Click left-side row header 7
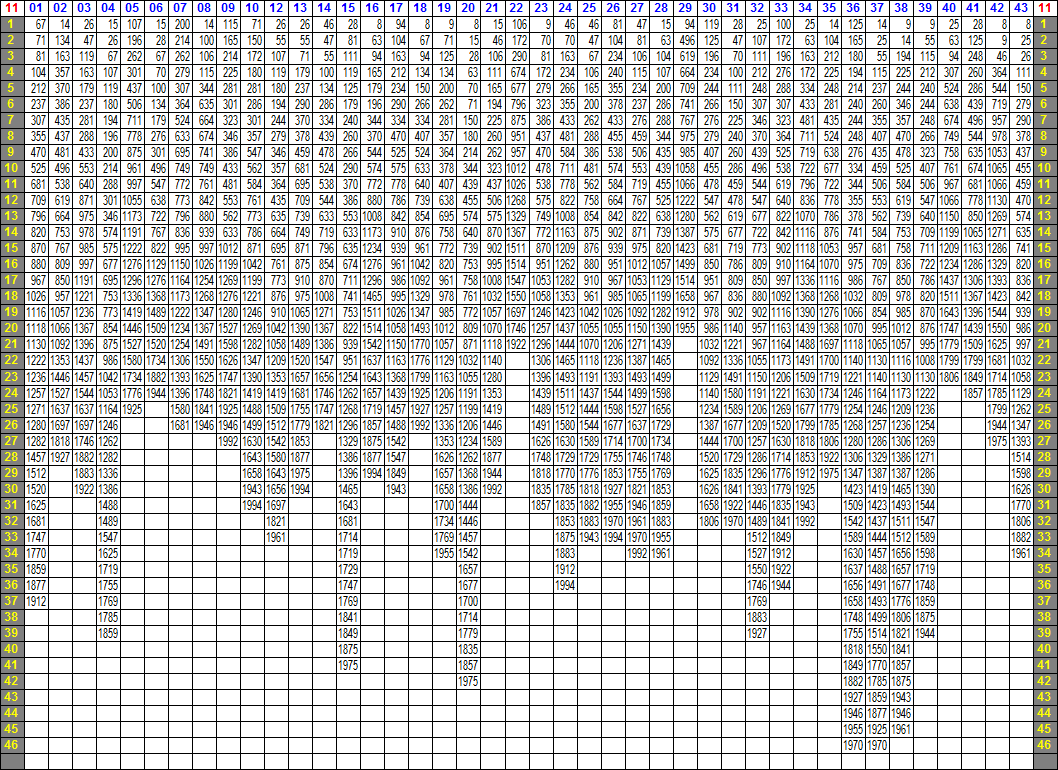 tap(11, 120)
